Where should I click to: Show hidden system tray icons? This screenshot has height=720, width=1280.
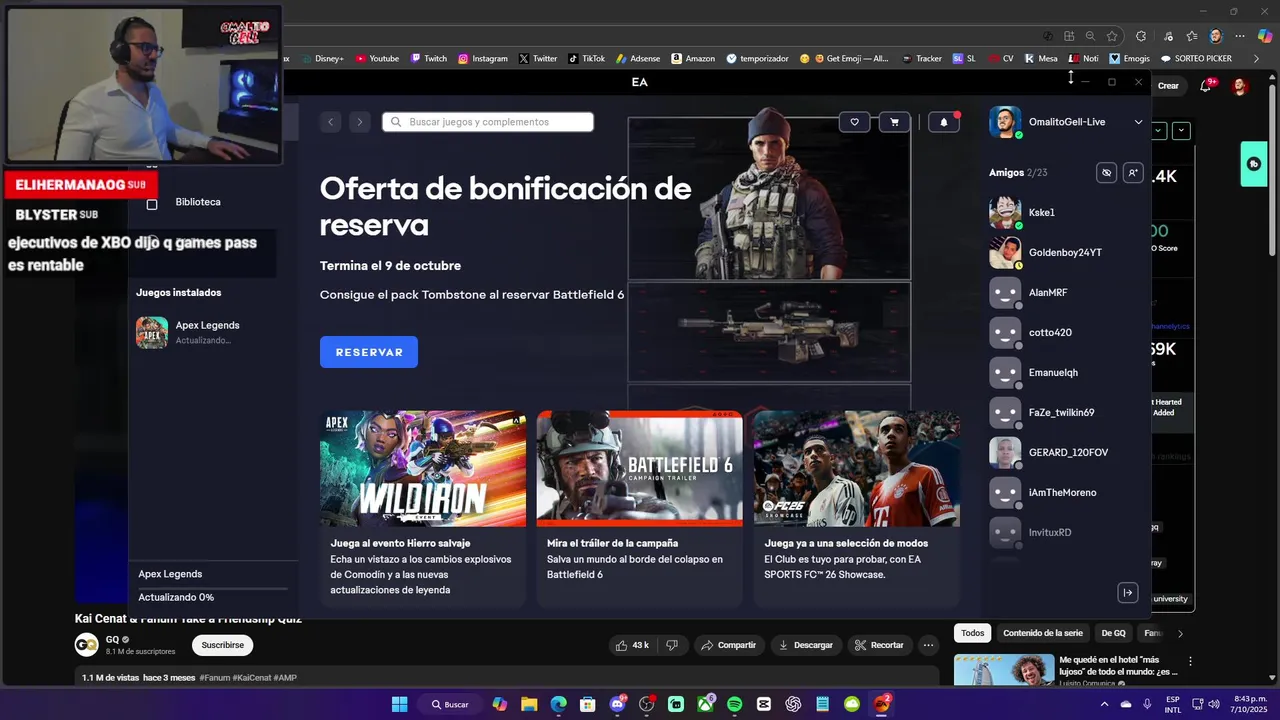pos(1104,704)
